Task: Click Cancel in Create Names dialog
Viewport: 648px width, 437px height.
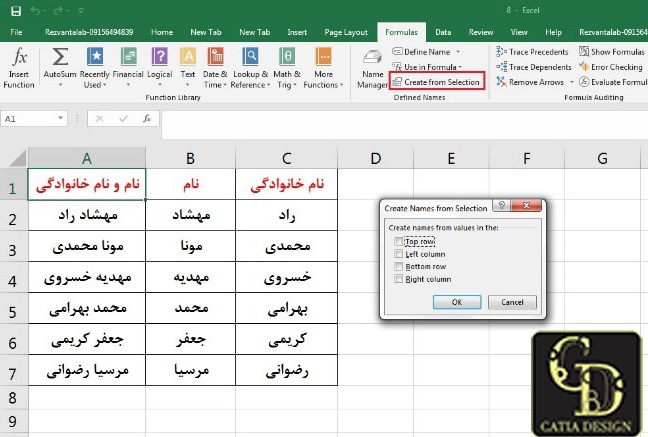Action: 512,302
